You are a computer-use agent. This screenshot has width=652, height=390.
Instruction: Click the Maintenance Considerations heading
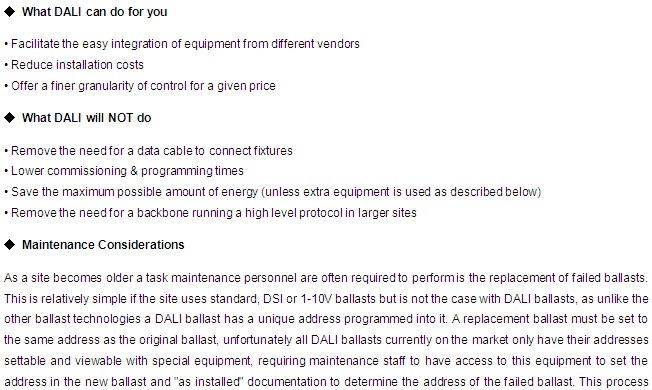[x=103, y=244]
